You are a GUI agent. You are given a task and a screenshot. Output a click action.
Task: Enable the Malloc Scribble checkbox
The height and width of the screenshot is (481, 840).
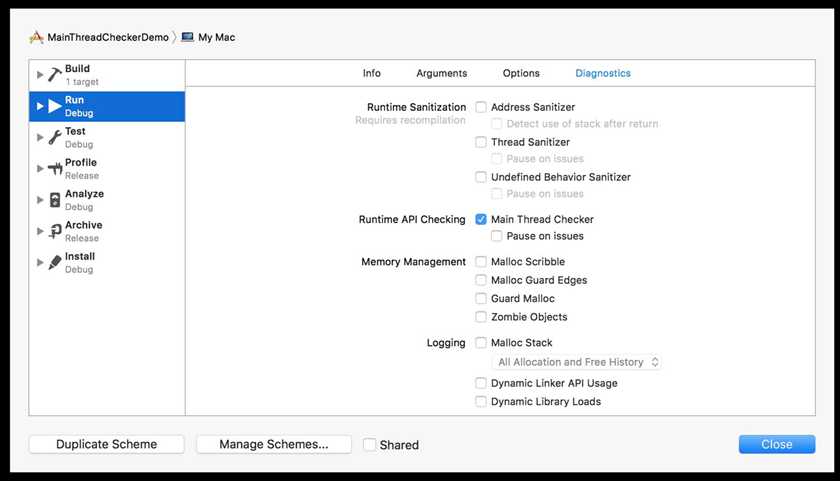pos(481,261)
